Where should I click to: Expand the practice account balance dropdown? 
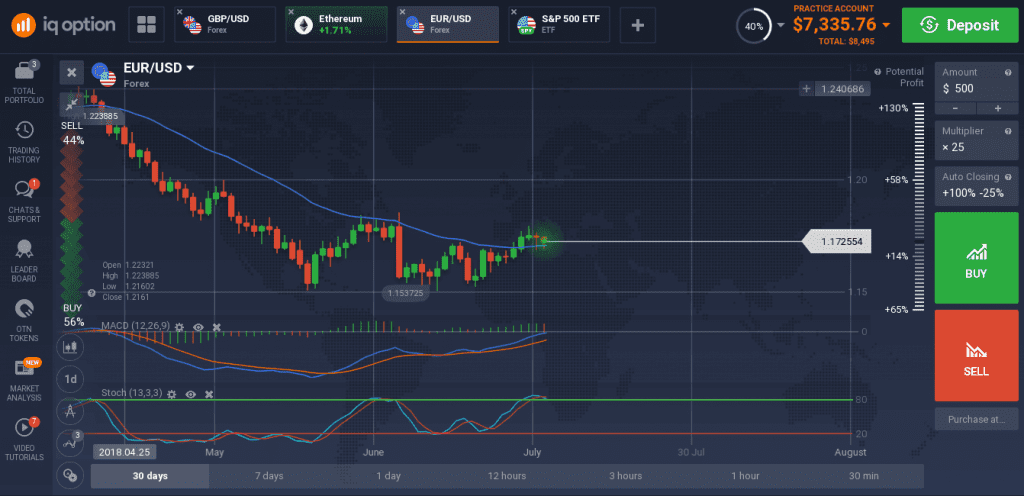(x=886, y=25)
